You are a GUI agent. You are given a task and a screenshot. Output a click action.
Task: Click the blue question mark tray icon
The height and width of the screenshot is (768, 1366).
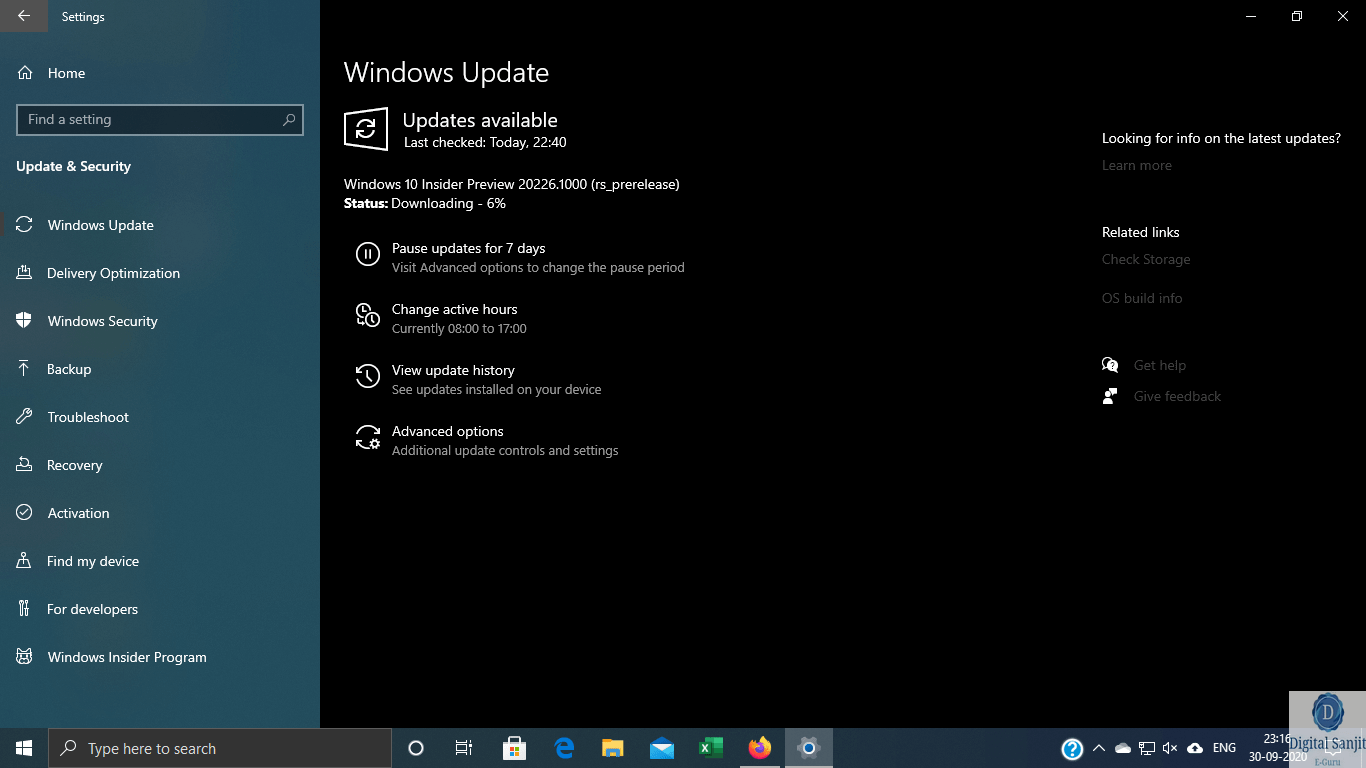click(1072, 748)
